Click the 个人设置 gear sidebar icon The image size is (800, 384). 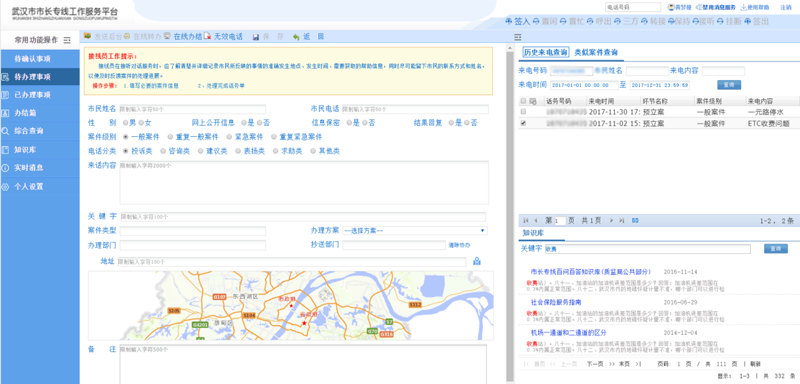click(5, 187)
